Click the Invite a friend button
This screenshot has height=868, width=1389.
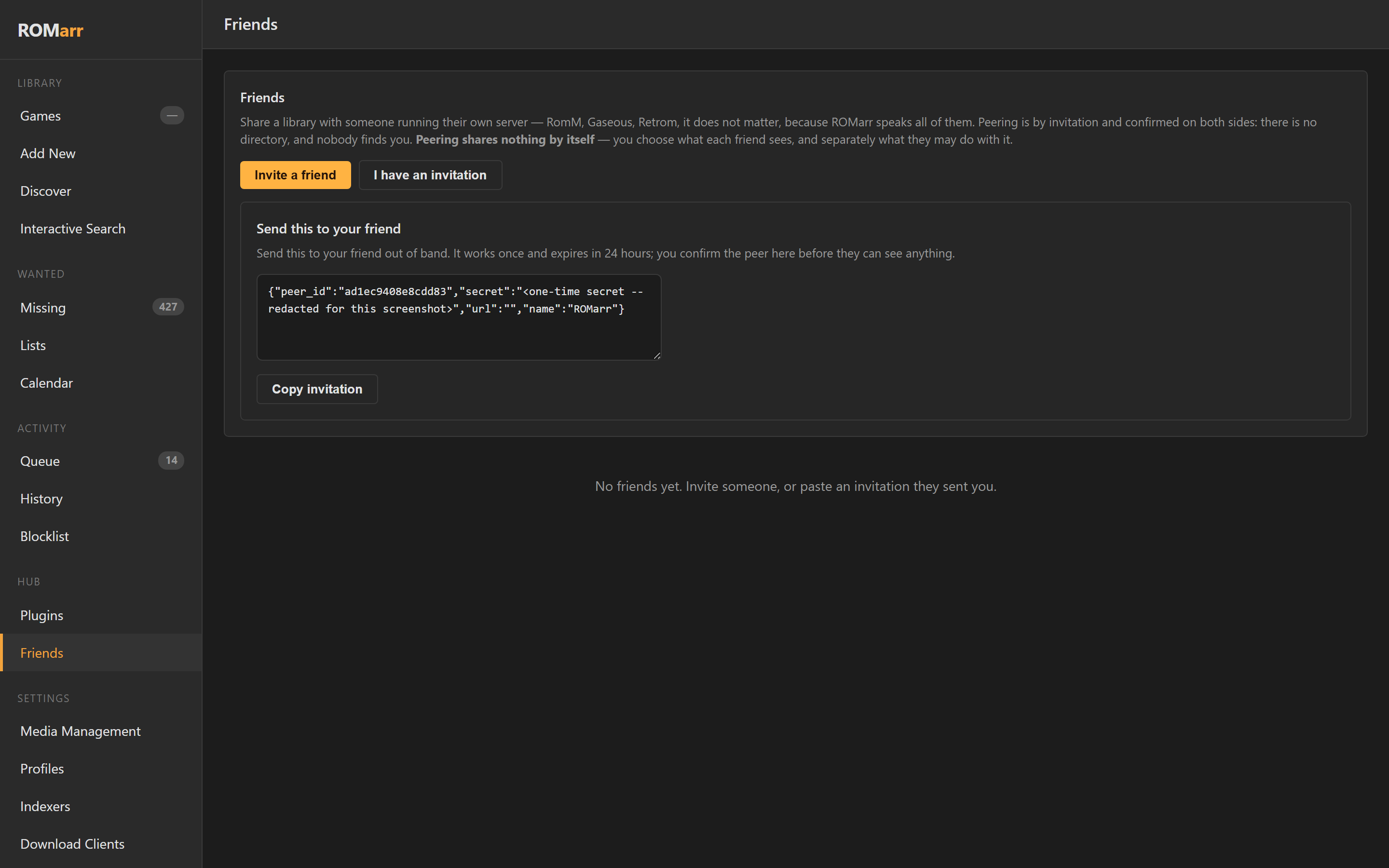tap(295, 175)
